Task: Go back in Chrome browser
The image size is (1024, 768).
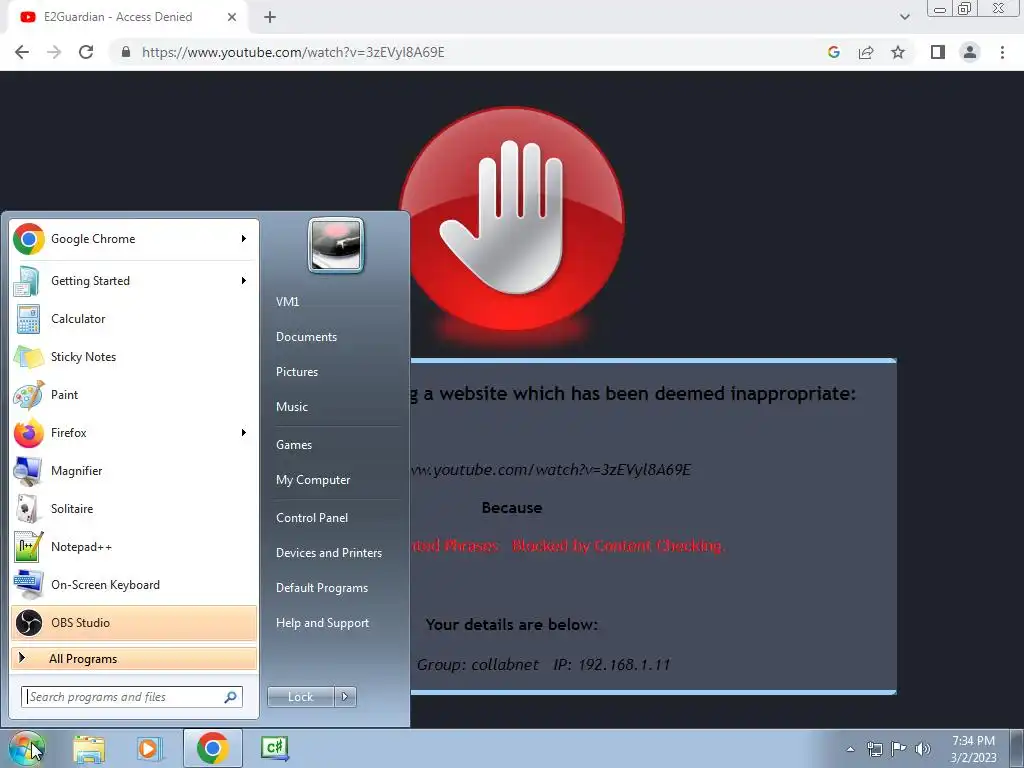Action: coord(22,52)
